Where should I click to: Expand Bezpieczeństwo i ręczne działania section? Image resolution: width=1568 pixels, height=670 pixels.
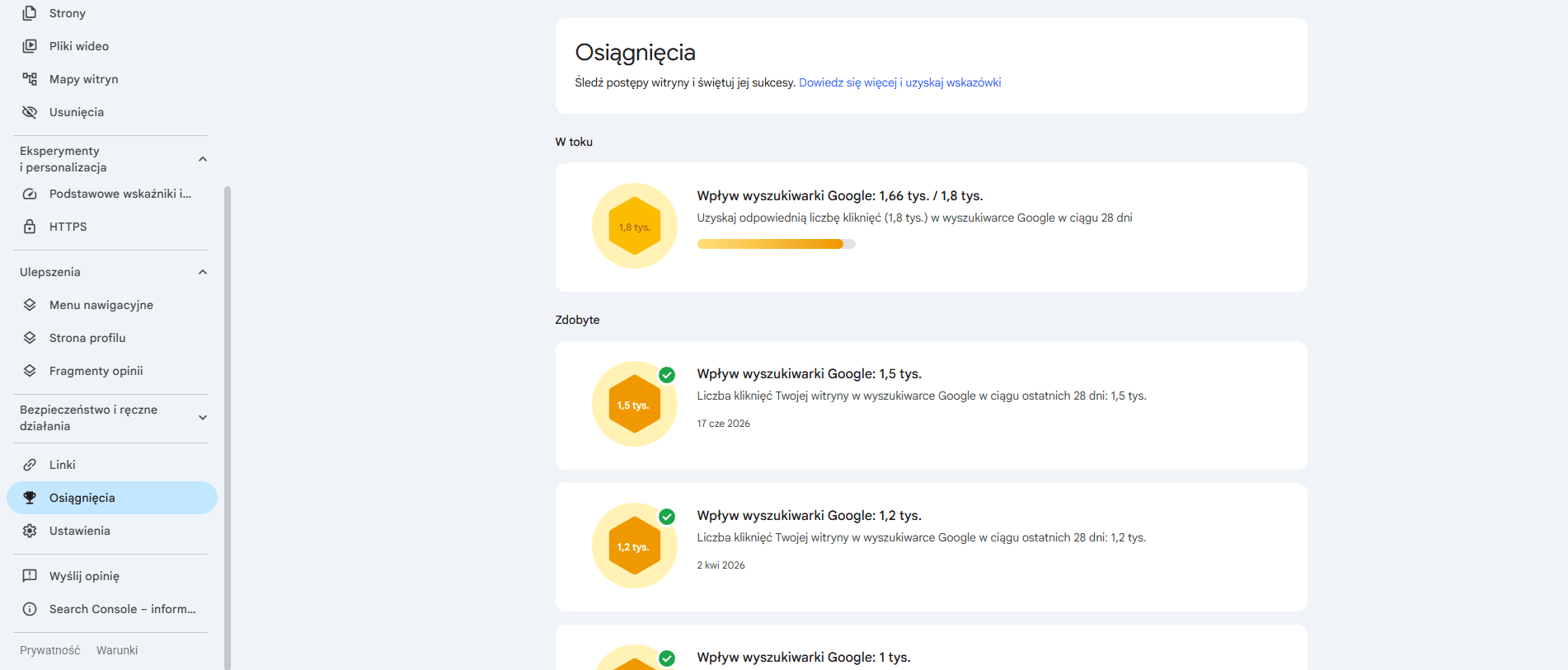(203, 418)
